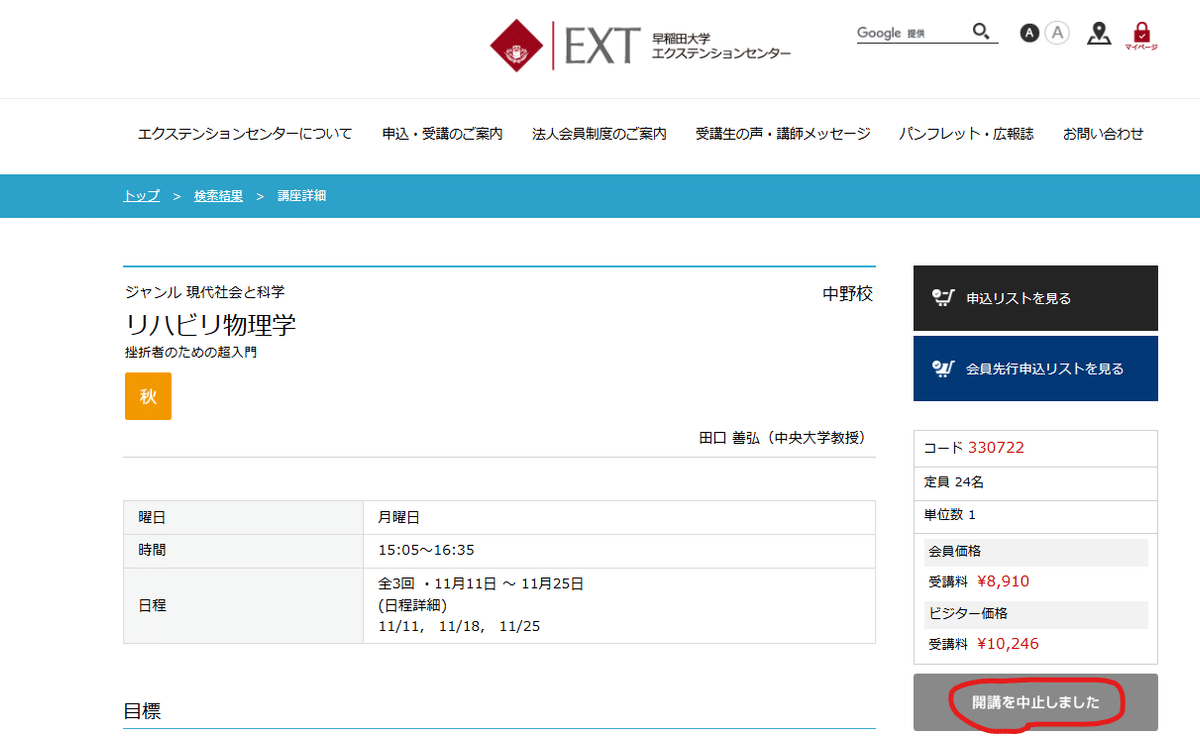Image resolution: width=1200 pixels, height=736 pixels.
Task: Click the ビジター価格 heading
Action: [x=1035, y=614]
